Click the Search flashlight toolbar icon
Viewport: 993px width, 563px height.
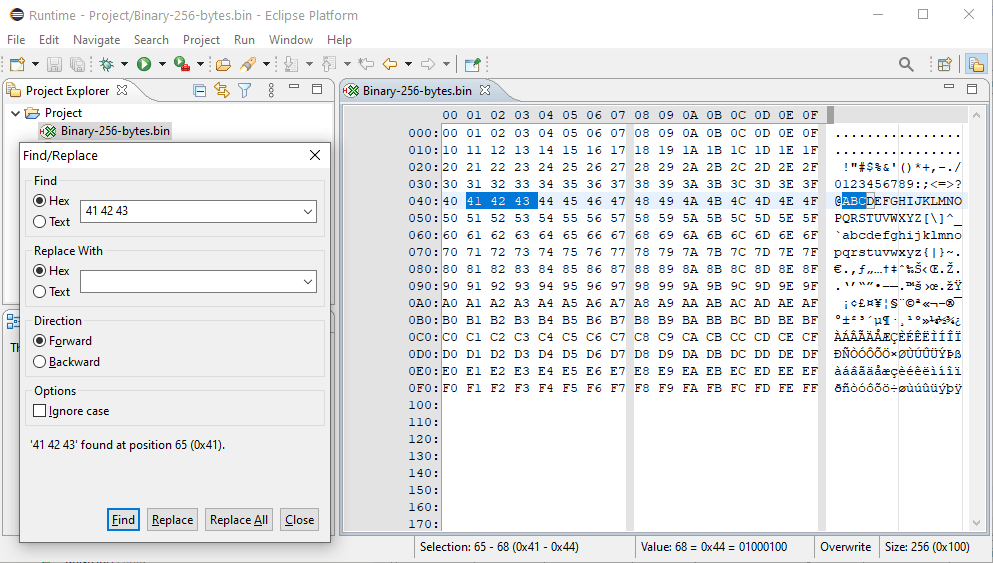(248, 64)
